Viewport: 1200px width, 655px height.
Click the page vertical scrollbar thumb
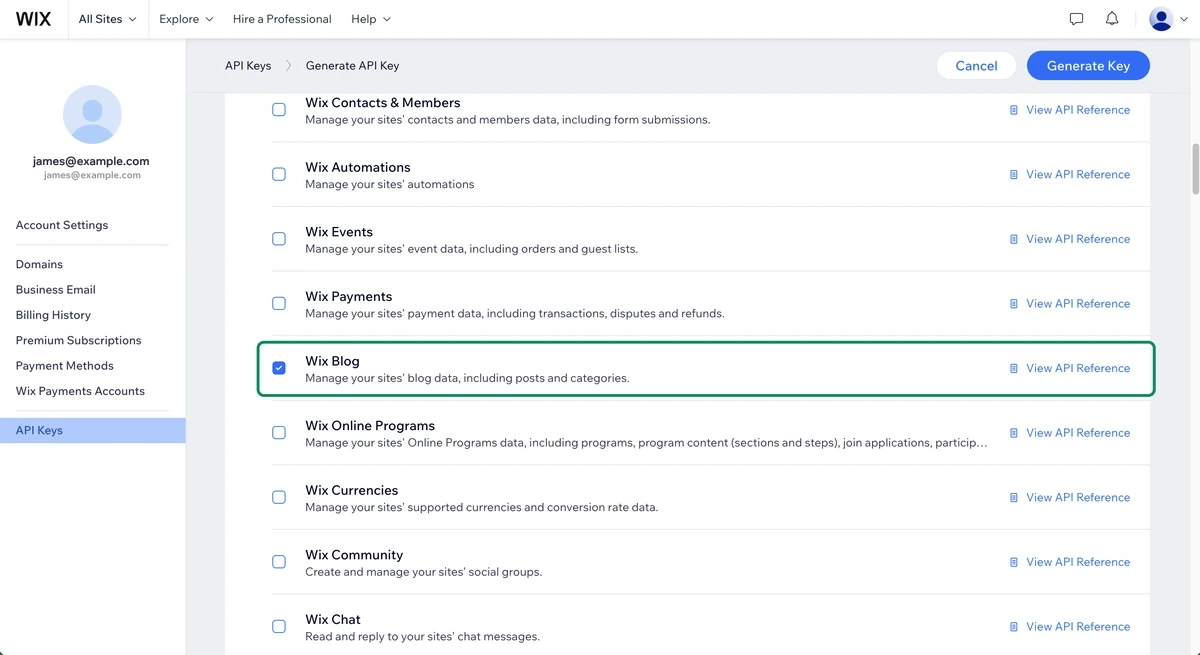tap(1195, 169)
